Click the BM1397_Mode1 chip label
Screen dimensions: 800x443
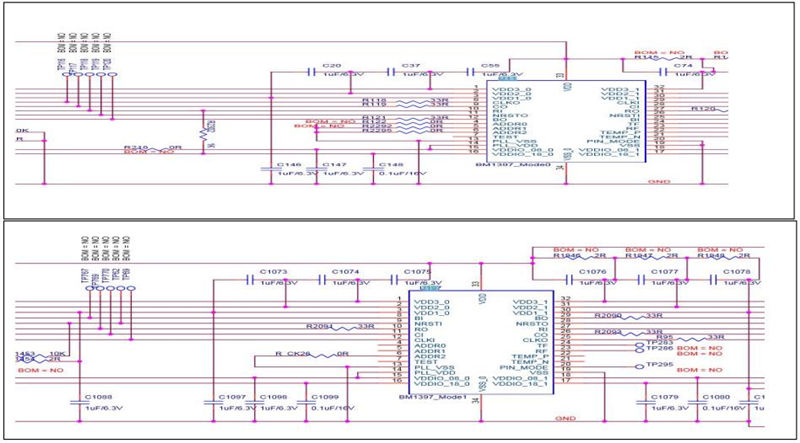[430, 397]
